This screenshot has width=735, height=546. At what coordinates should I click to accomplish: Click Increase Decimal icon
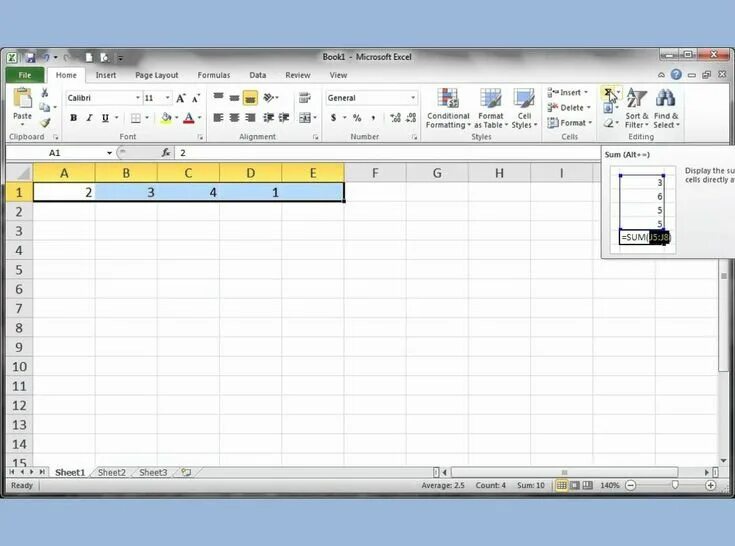(395, 118)
